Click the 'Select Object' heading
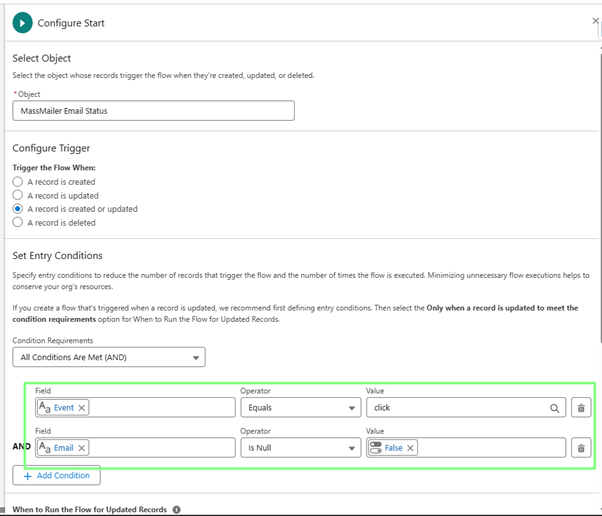The image size is (602, 516). point(41,58)
